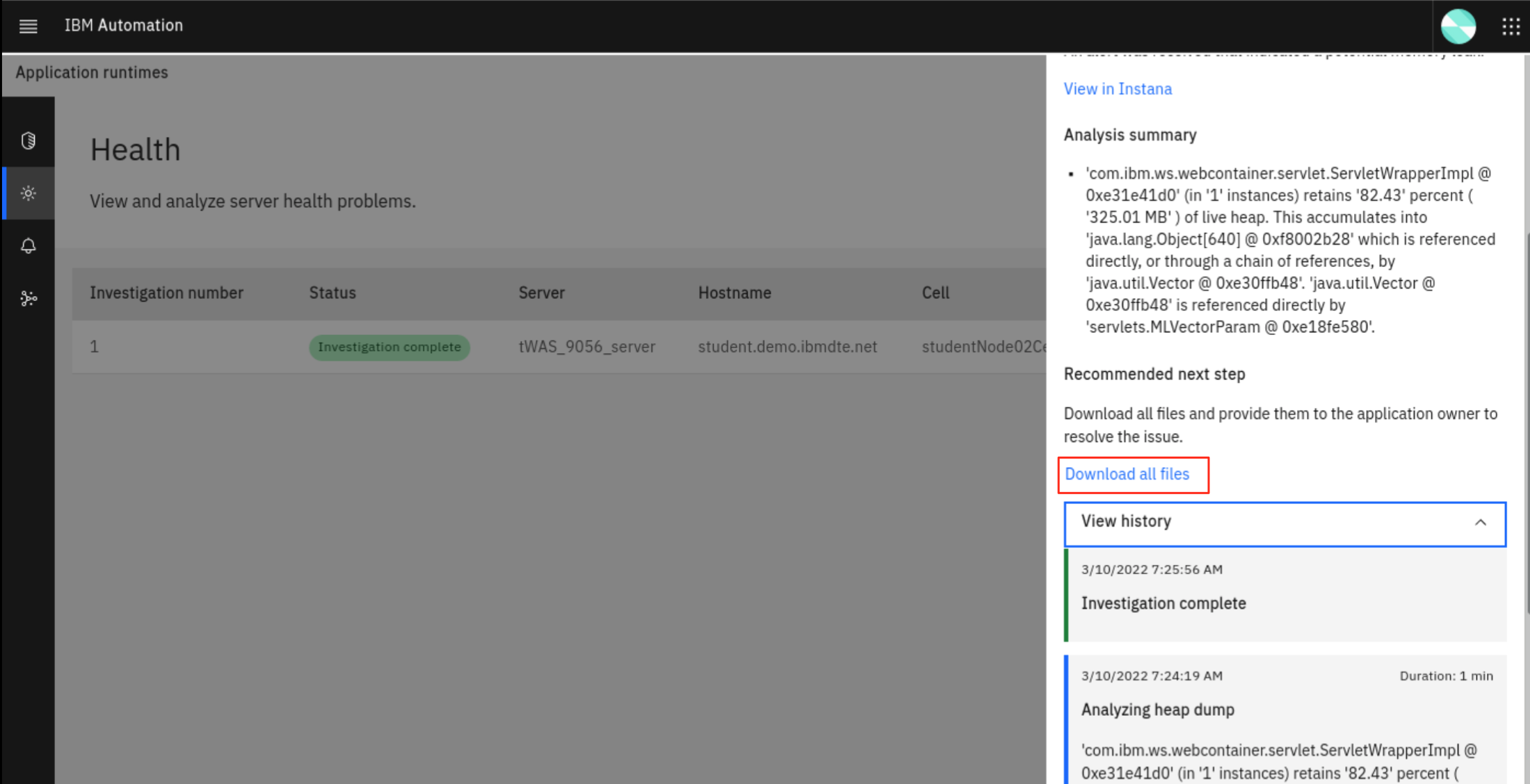Viewport: 1530px width, 784px height.
Task: Select the Application runtimes breadcrumb
Action: point(91,72)
